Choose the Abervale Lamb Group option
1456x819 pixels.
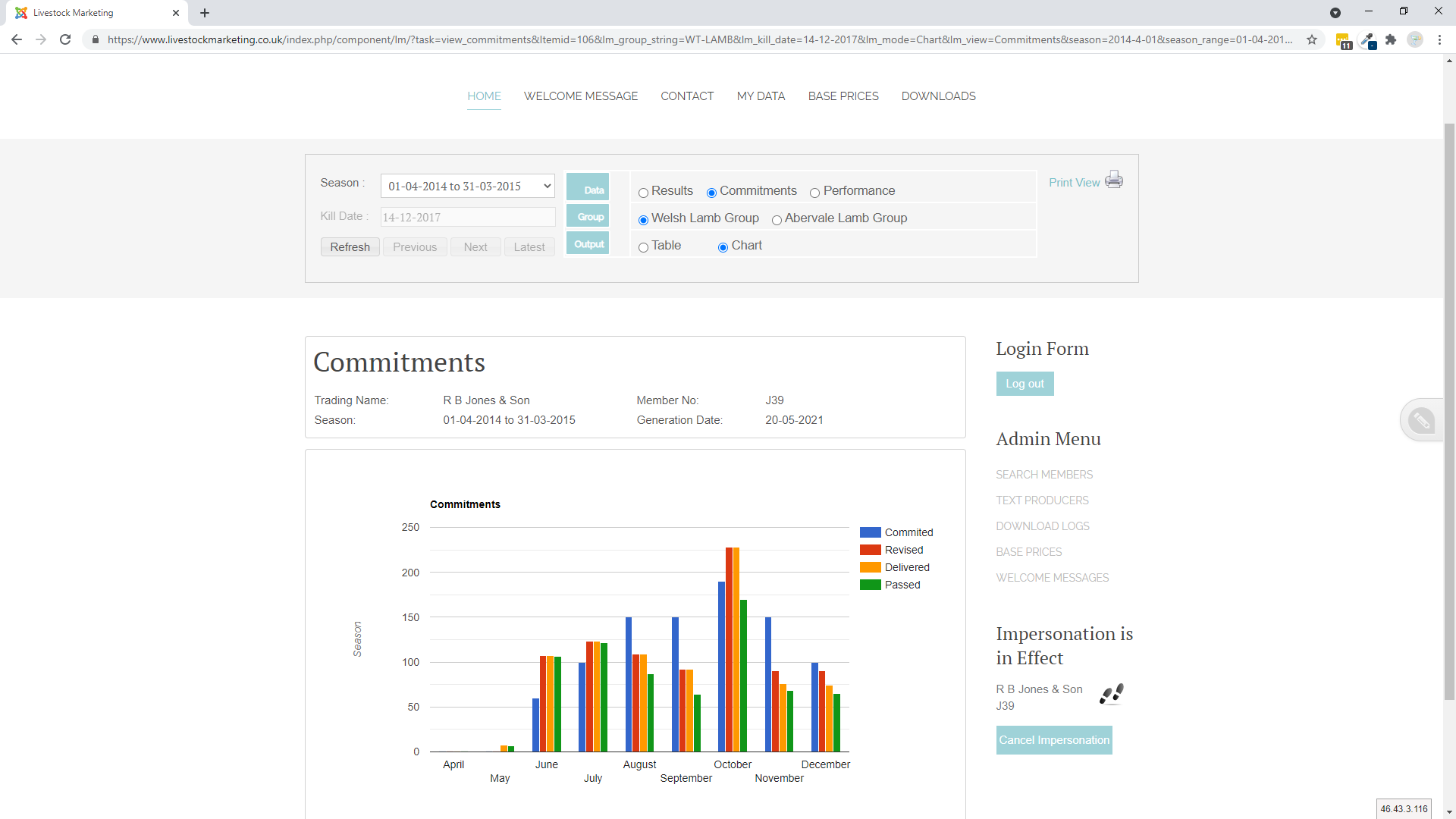777,220
